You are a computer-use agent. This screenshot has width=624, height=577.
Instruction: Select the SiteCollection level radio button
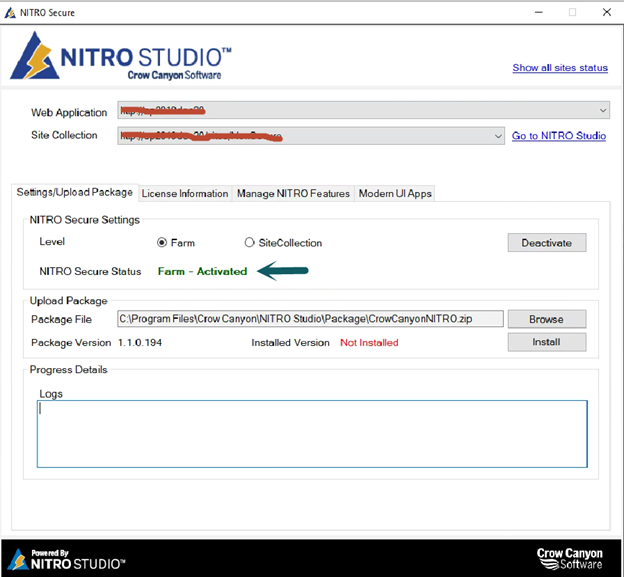coord(249,243)
